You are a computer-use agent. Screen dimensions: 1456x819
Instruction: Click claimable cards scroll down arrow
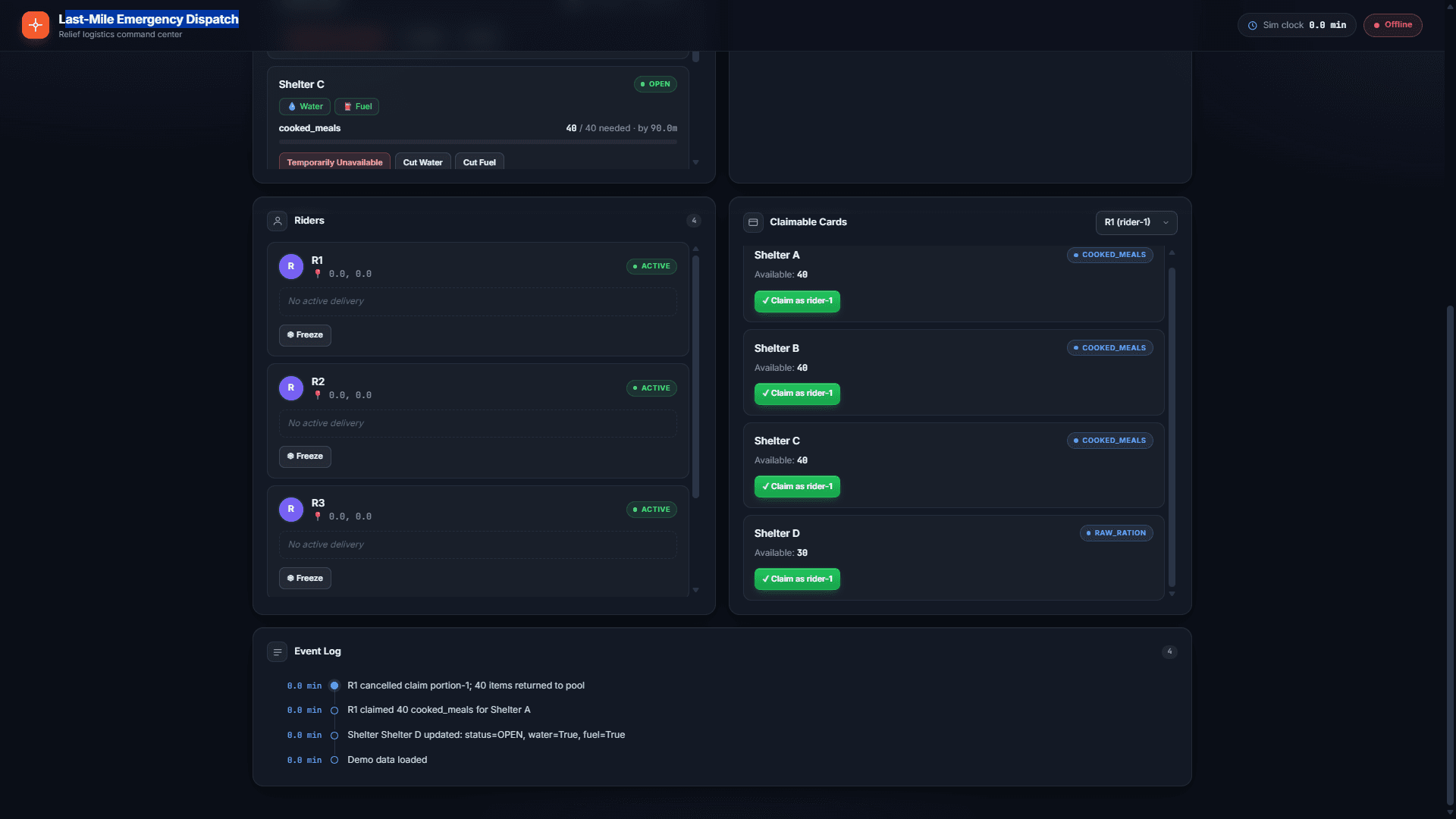1172,594
